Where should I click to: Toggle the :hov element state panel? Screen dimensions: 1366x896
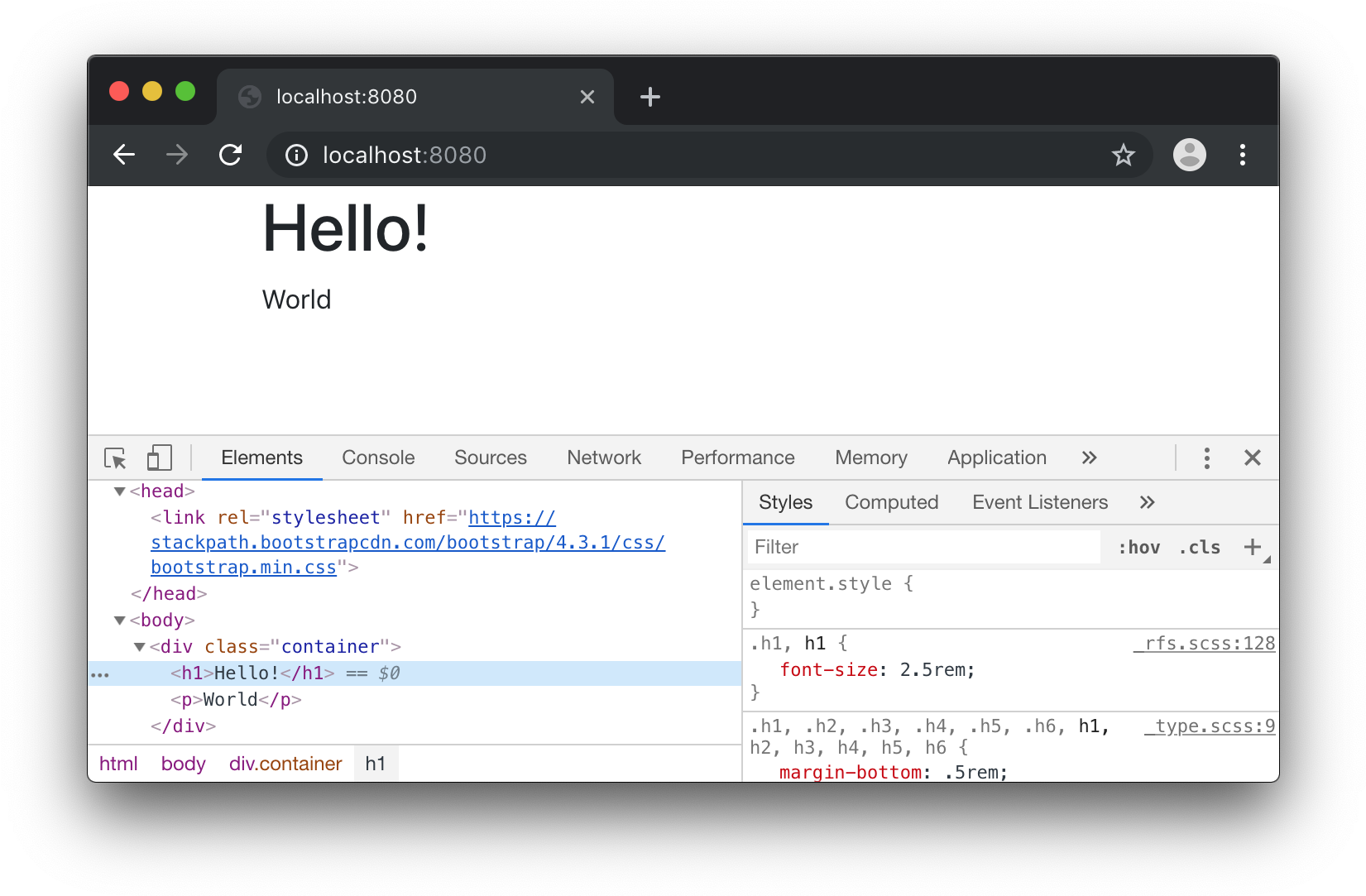[1139, 547]
